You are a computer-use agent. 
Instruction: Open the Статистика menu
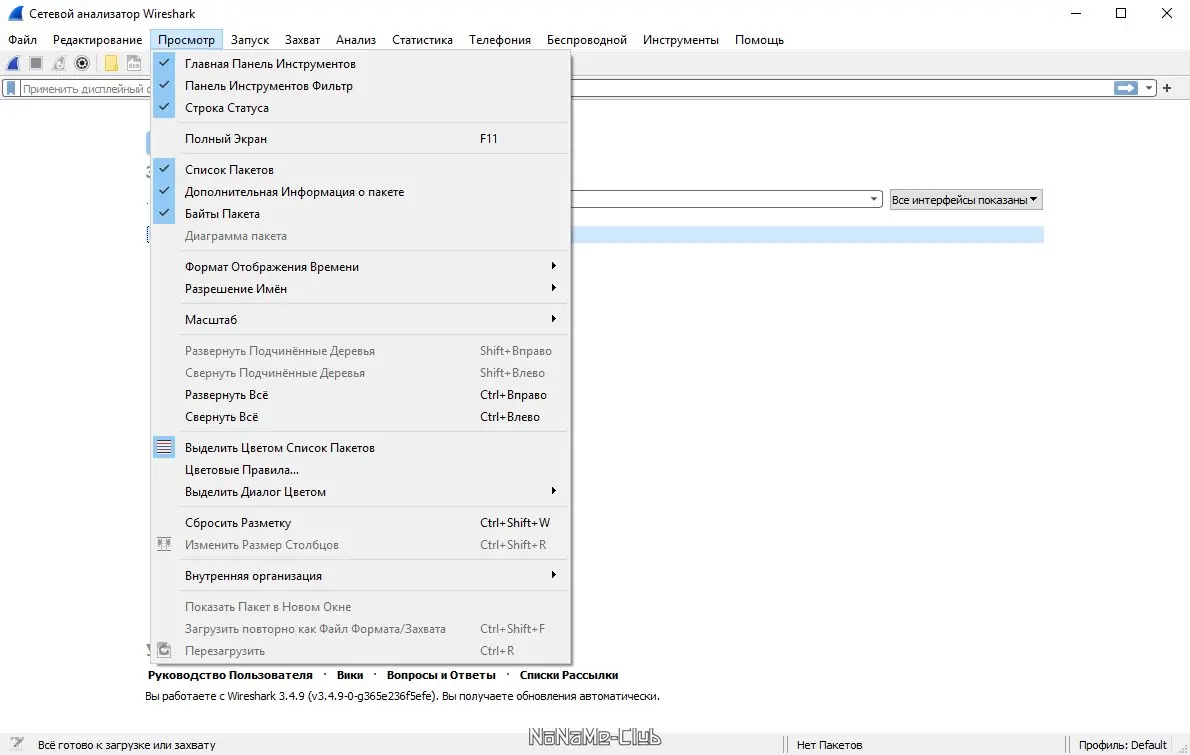422,39
